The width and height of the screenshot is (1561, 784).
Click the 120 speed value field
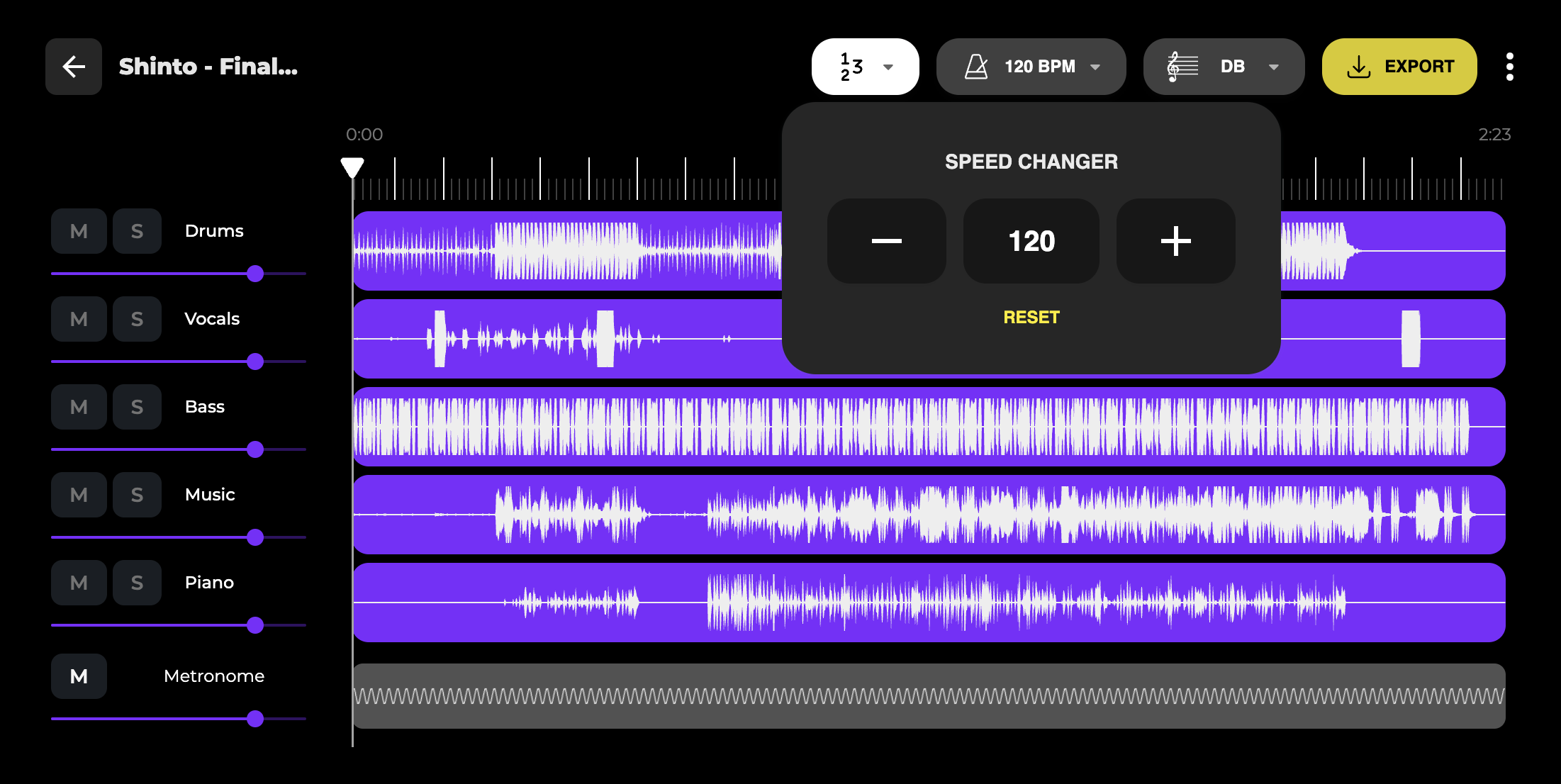[1031, 241]
